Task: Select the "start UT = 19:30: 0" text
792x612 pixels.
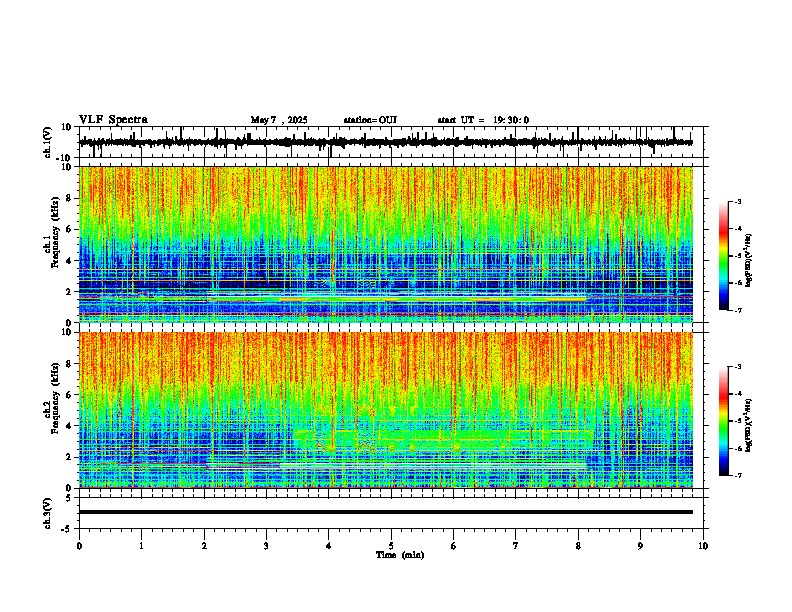Action: [483, 120]
